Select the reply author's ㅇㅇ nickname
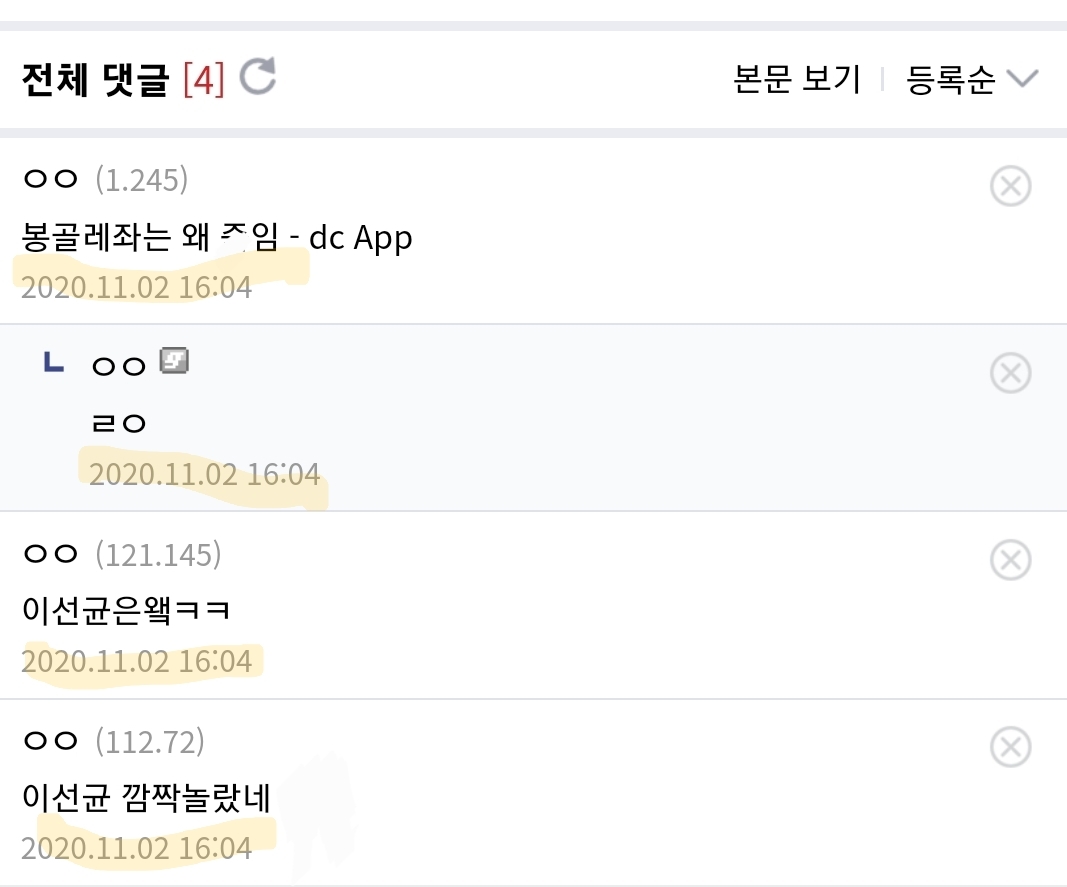This screenshot has height=887, width=1067. tap(119, 366)
